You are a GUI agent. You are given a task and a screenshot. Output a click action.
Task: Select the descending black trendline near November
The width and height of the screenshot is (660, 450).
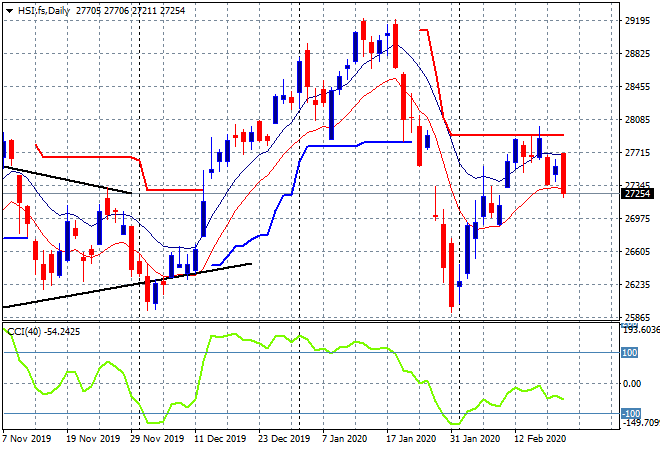67,180
